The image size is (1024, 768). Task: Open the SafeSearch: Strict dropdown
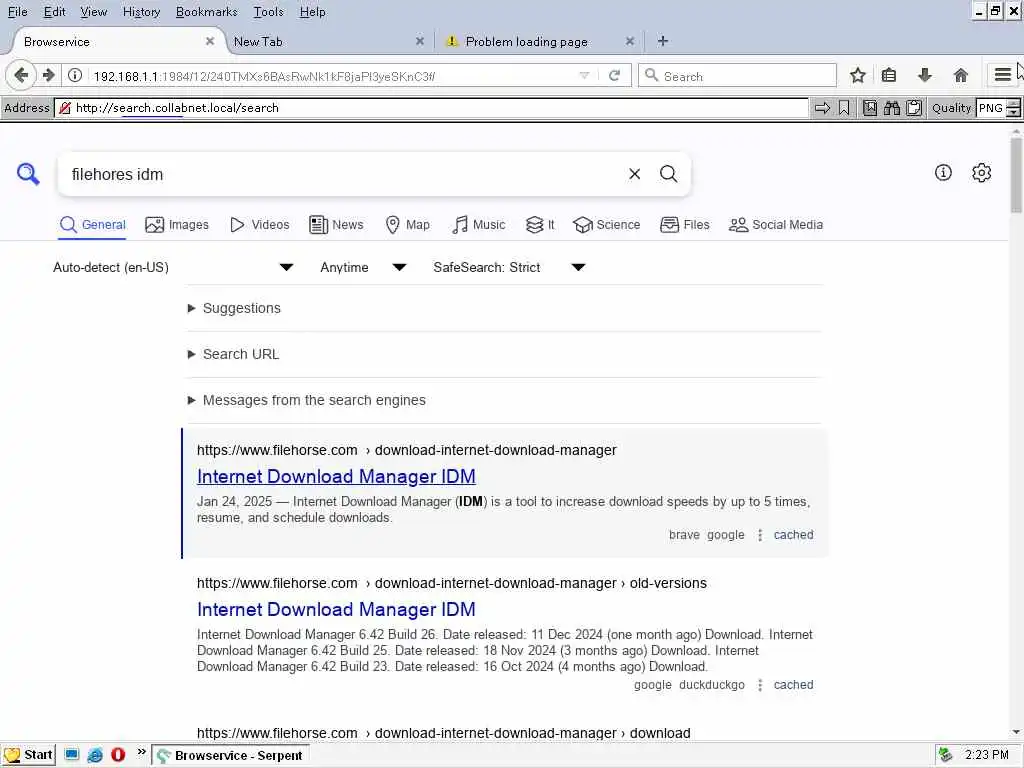tap(509, 268)
